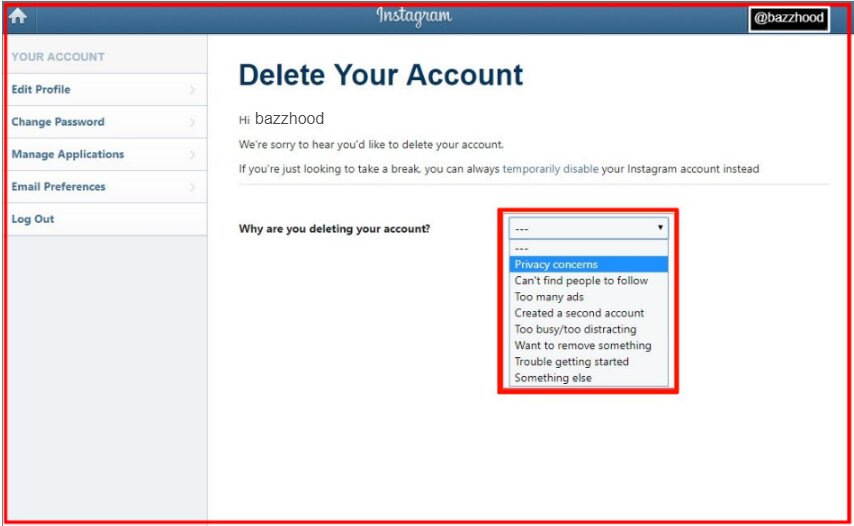Click chevron next to Email Preferences
Image resolution: width=854 pixels, height=526 pixels.
click(x=192, y=187)
